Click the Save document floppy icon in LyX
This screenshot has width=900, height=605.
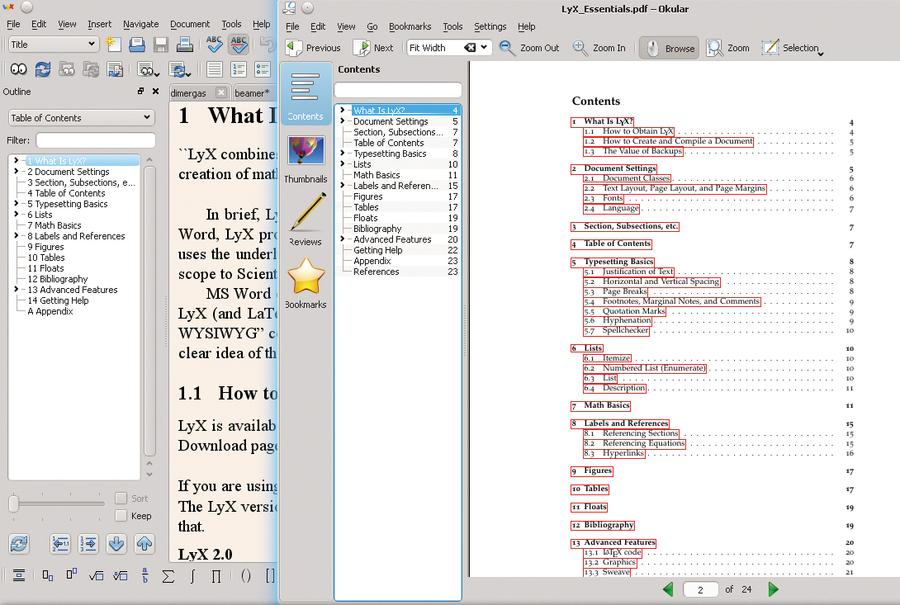pyautogui.click(x=161, y=44)
